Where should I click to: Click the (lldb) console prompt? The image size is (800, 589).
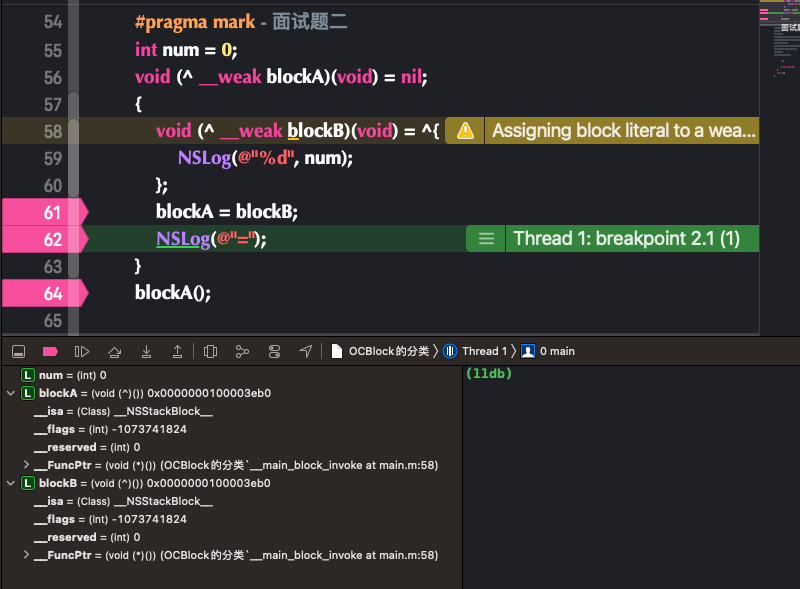[x=488, y=374]
